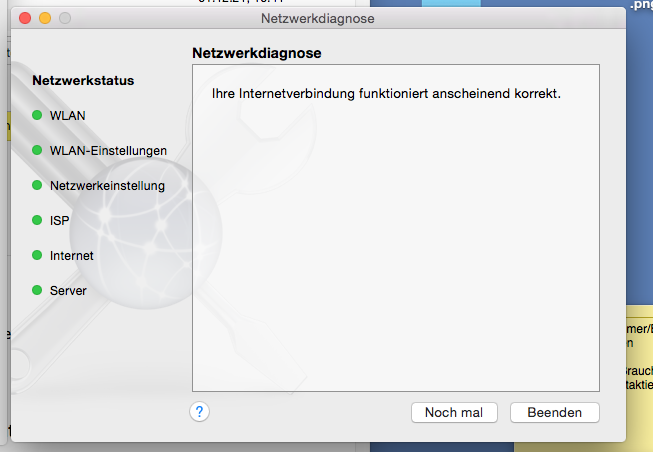Viewport: 653px width, 452px height.
Task: Click the green Netzwerkeinstellung status dot
Action: click(37, 185)
